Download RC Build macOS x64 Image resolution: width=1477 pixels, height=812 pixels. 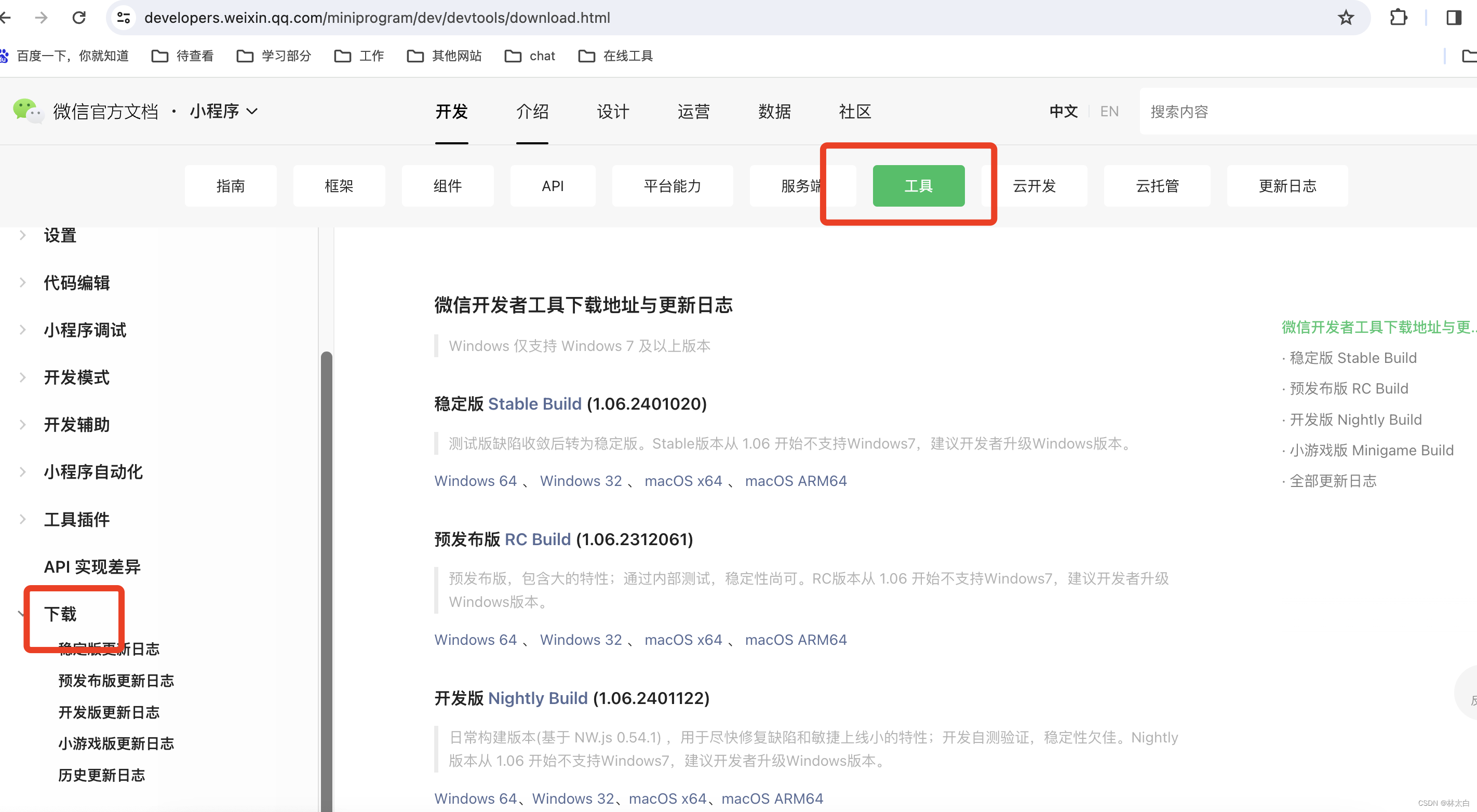point(683,640)
